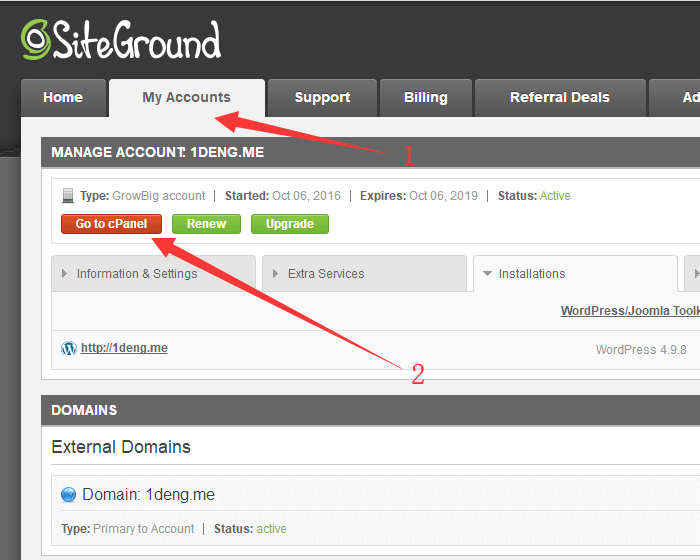This screenshot has width=700, height=560.
Task: Click the WordPress icon beside 1deng.me
Action: coord(69,349)
